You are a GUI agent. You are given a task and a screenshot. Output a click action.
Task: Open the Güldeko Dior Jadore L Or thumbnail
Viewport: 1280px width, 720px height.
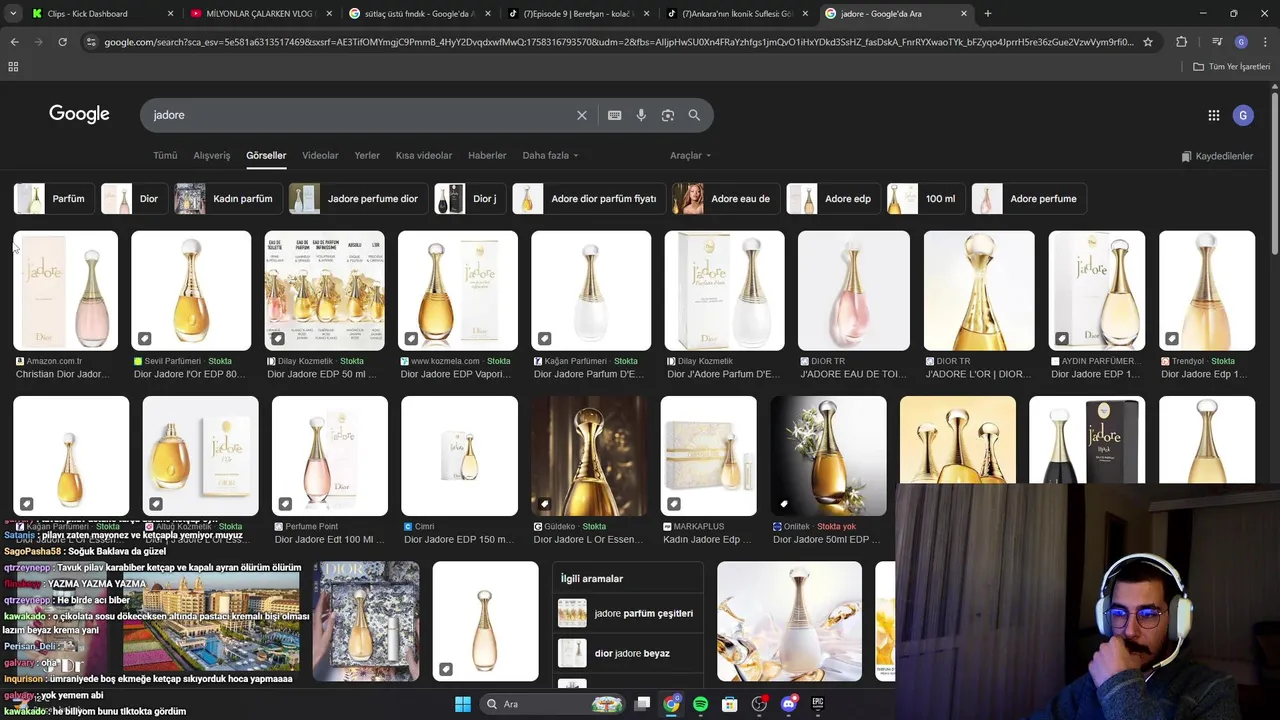[x=589, y=456]
